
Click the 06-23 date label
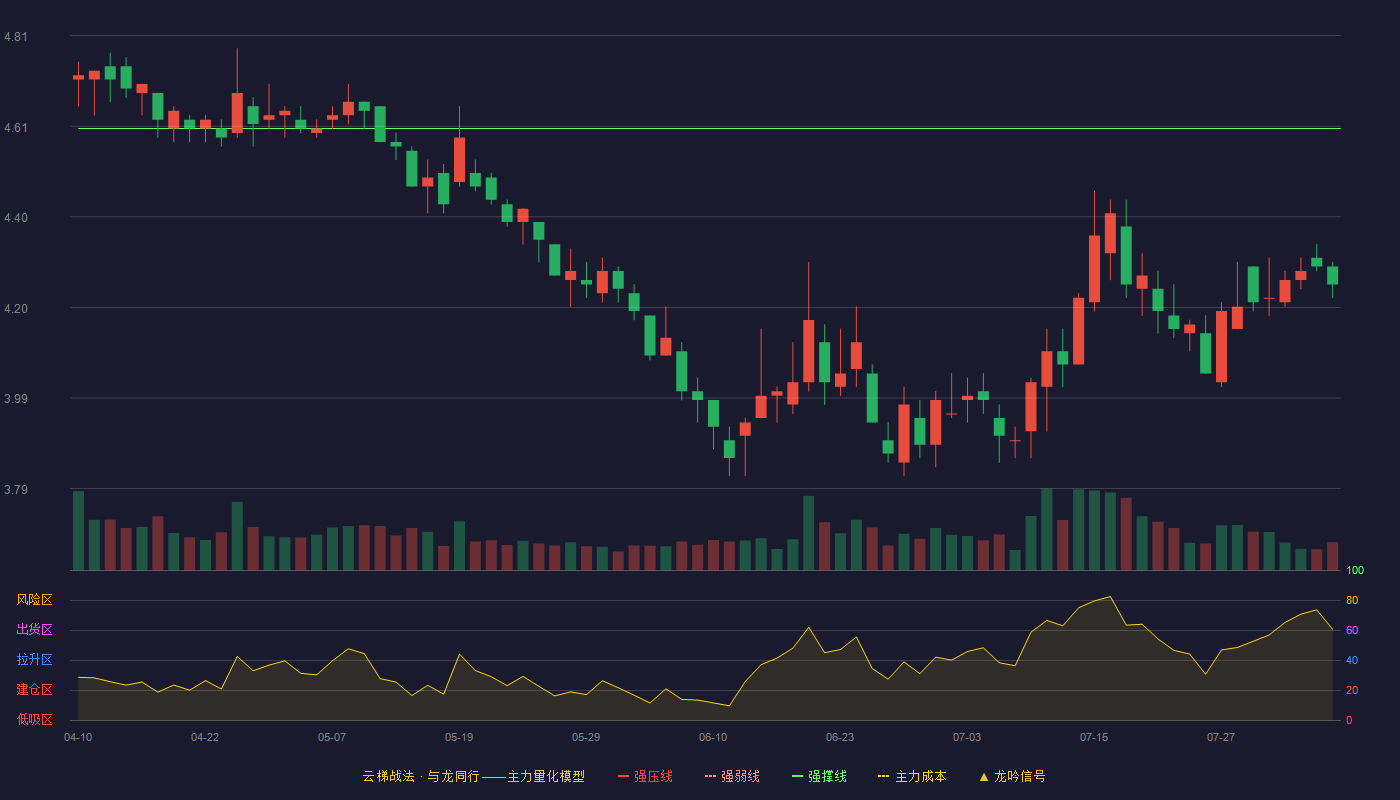tap(840, 737)
